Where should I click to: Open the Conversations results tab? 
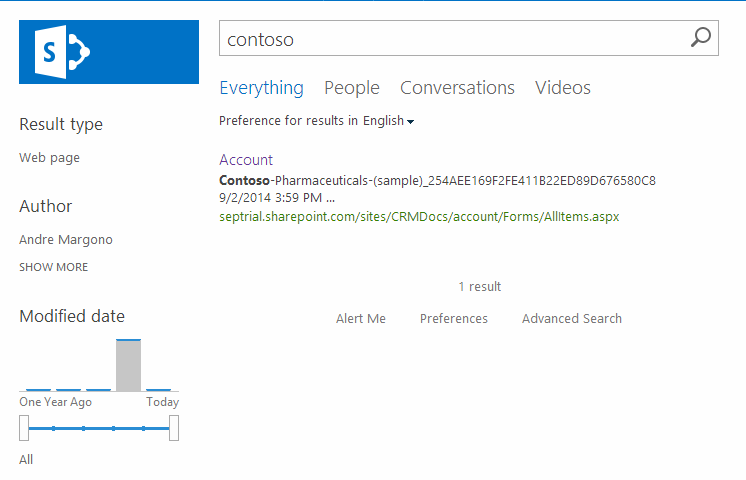[x=457, y=88]
